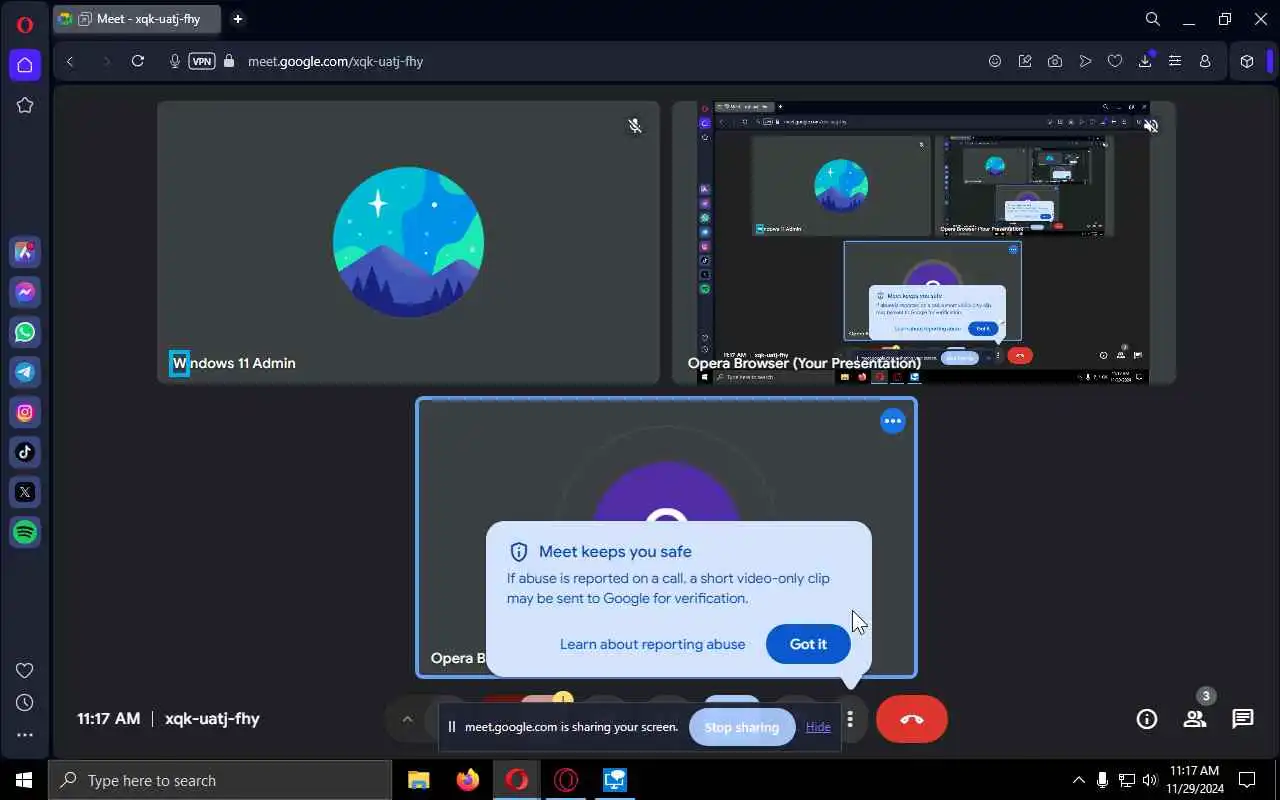Open Easy Setup sliders icon

click(x=1175, y=61)
